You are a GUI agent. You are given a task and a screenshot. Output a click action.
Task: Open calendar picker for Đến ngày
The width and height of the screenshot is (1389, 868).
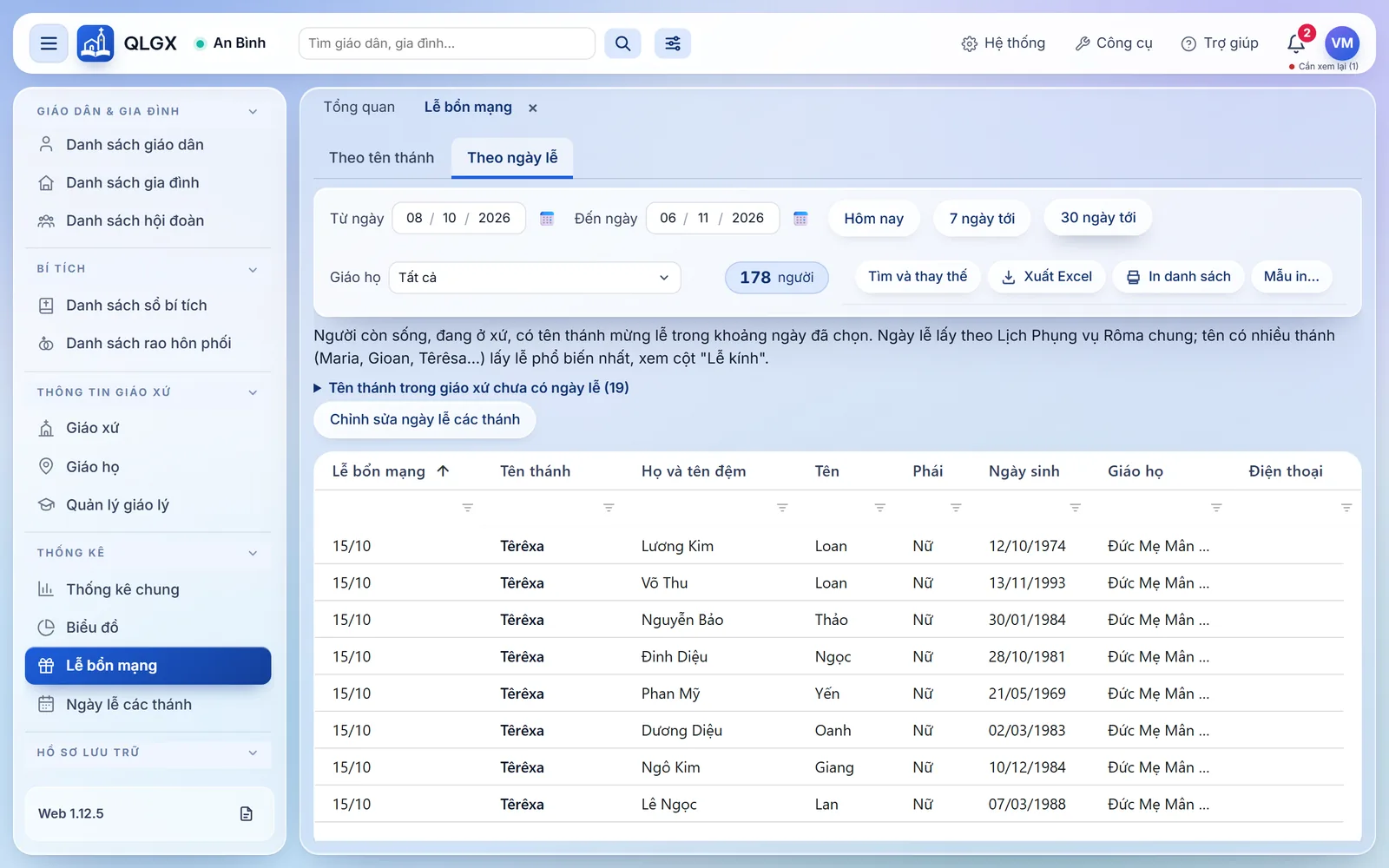pos(800,218)
